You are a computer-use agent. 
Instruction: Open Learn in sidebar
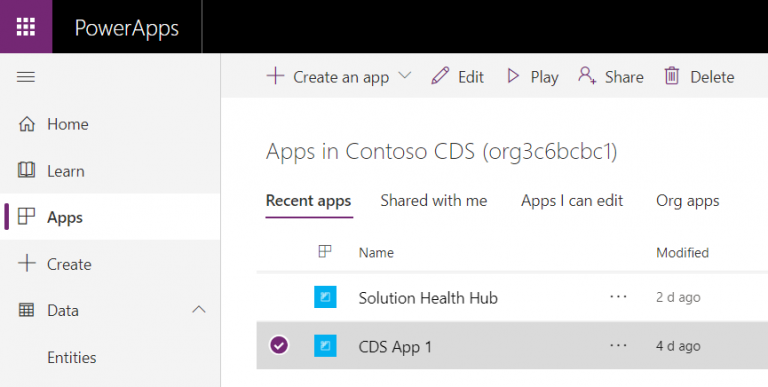coord(66,171)
